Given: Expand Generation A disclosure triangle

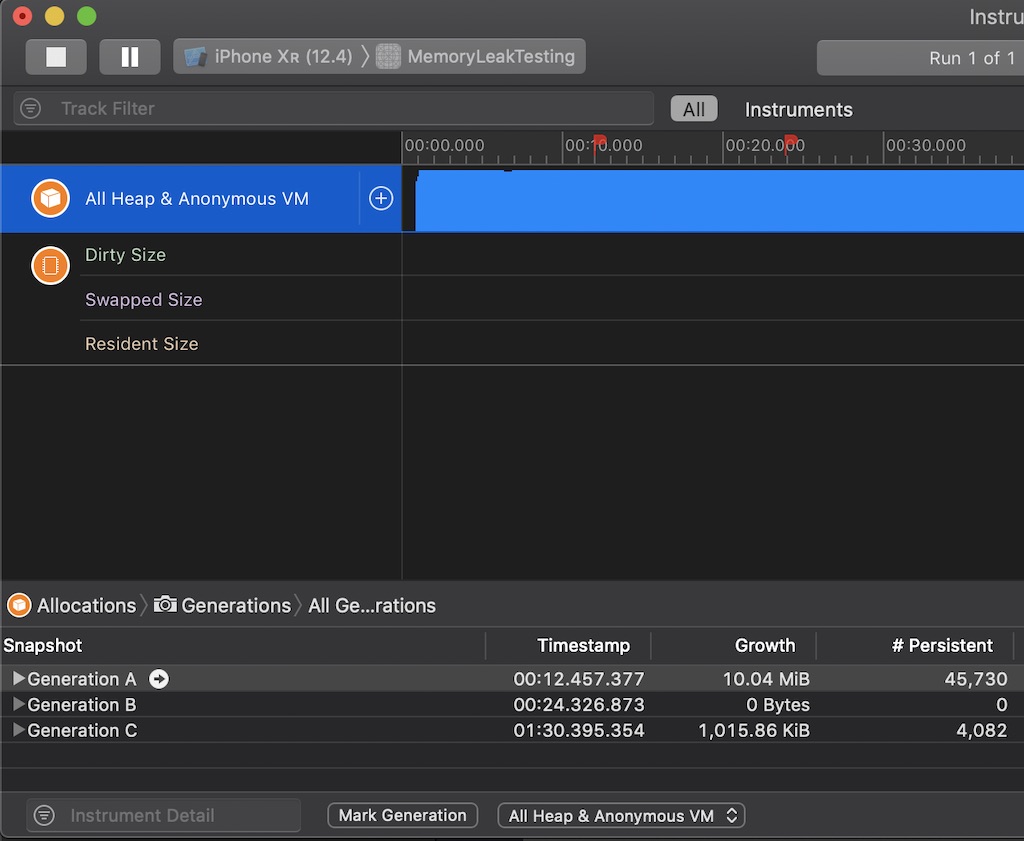Looking at the screenshot, I should [18, 679].
